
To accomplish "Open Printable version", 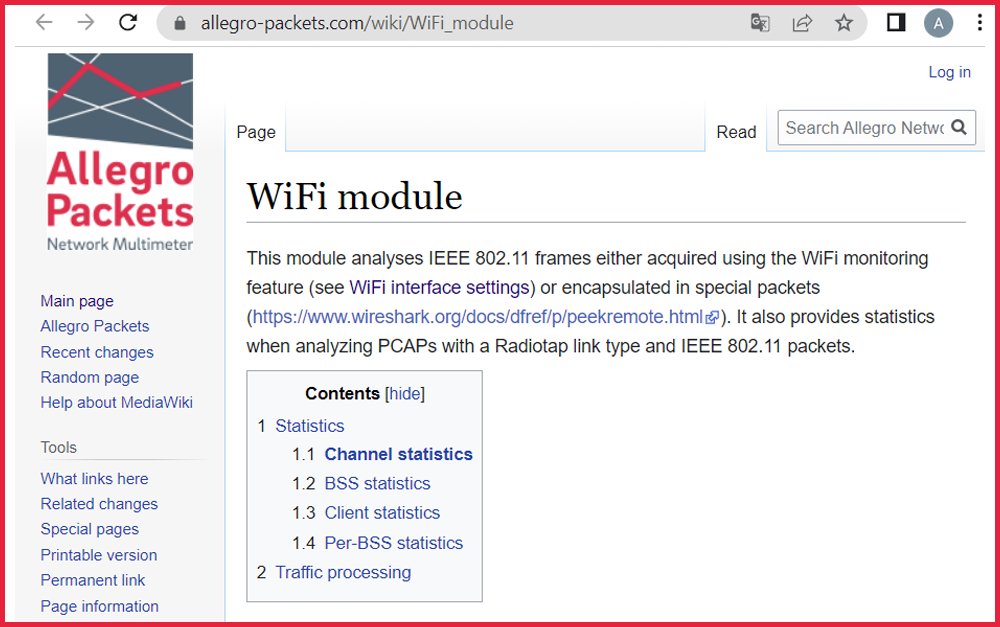I will point(98,555).
